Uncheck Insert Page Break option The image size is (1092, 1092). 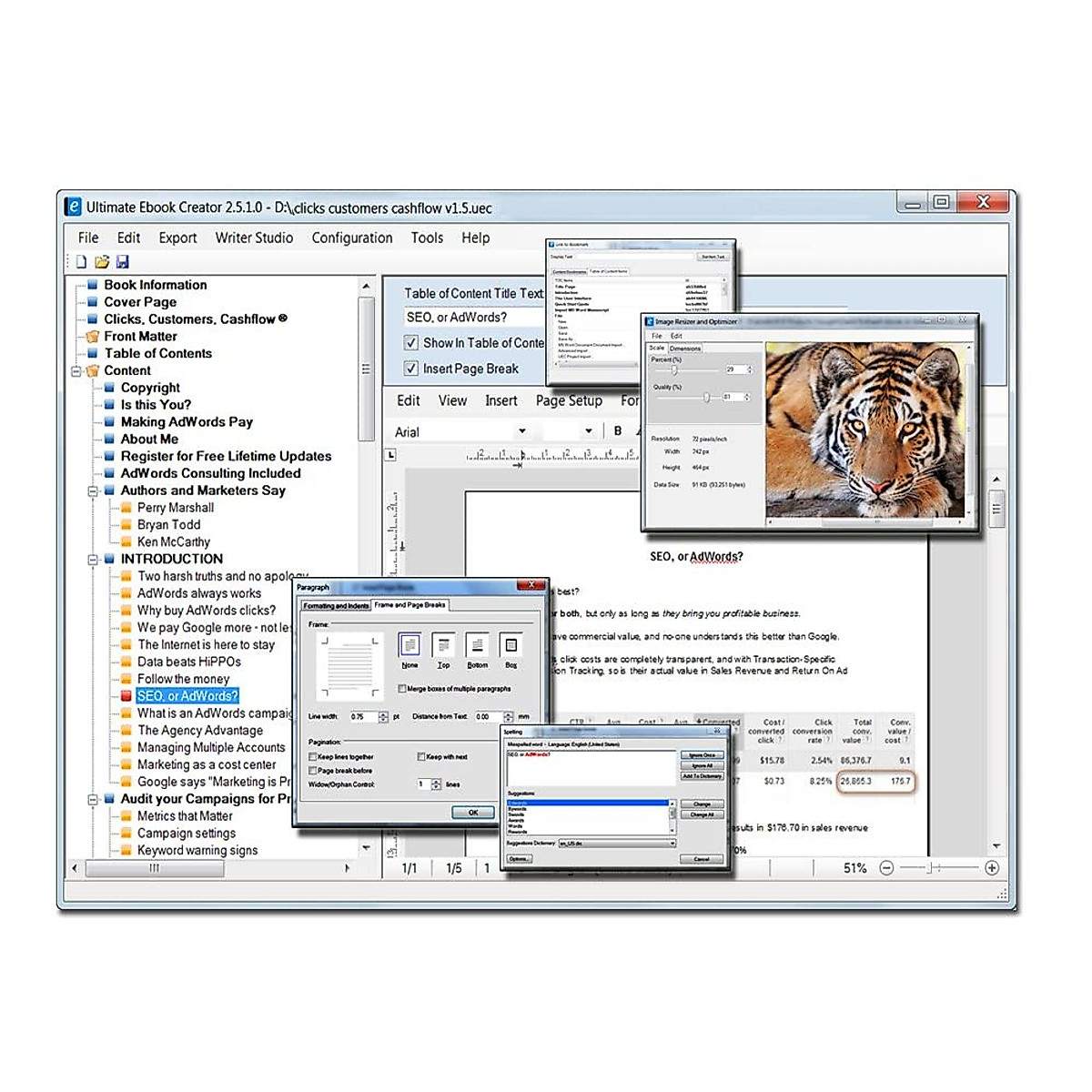(411, 369)
